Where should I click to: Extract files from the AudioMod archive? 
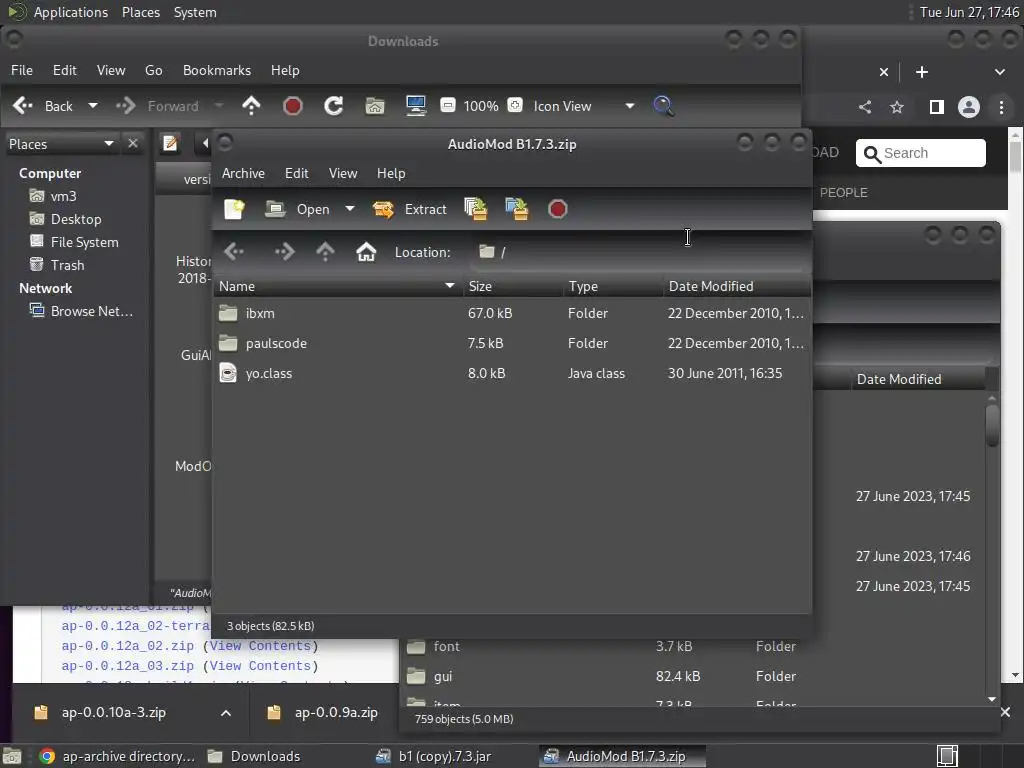point(409,209)
